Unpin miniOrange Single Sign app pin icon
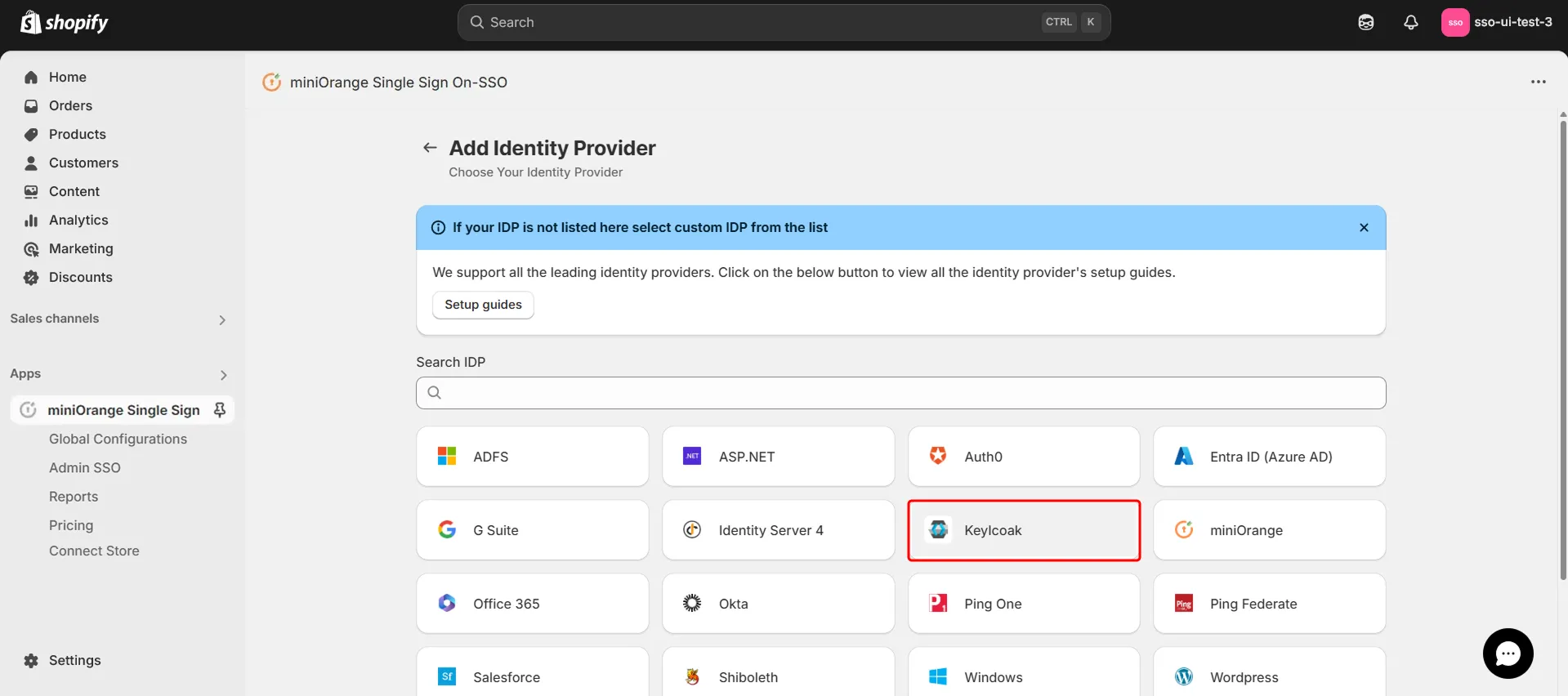 (219, 409)
